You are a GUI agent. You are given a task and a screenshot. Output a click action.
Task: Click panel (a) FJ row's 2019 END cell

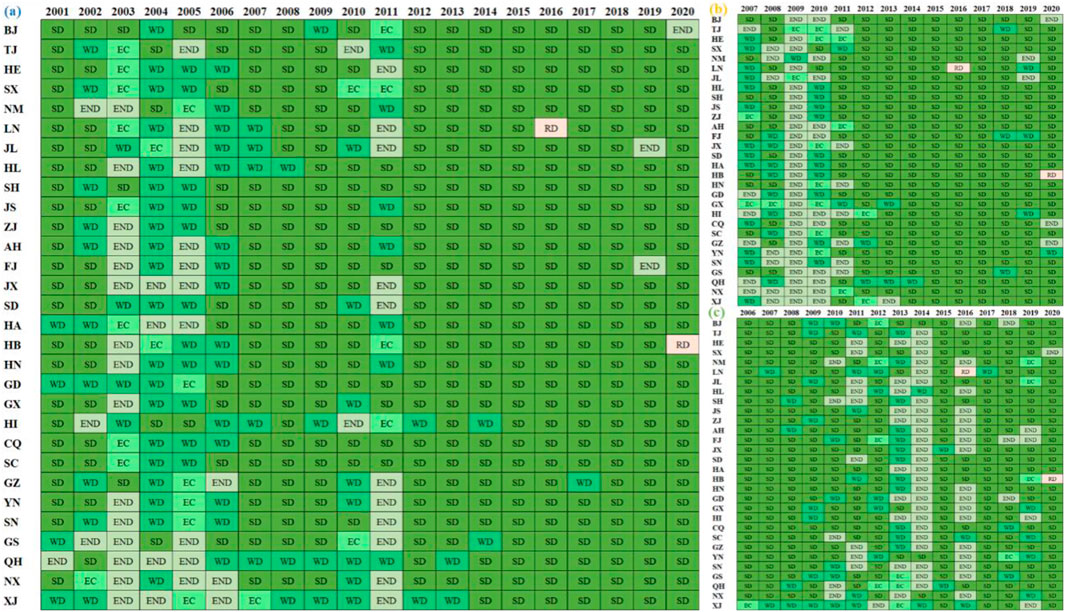pos(649,266)
